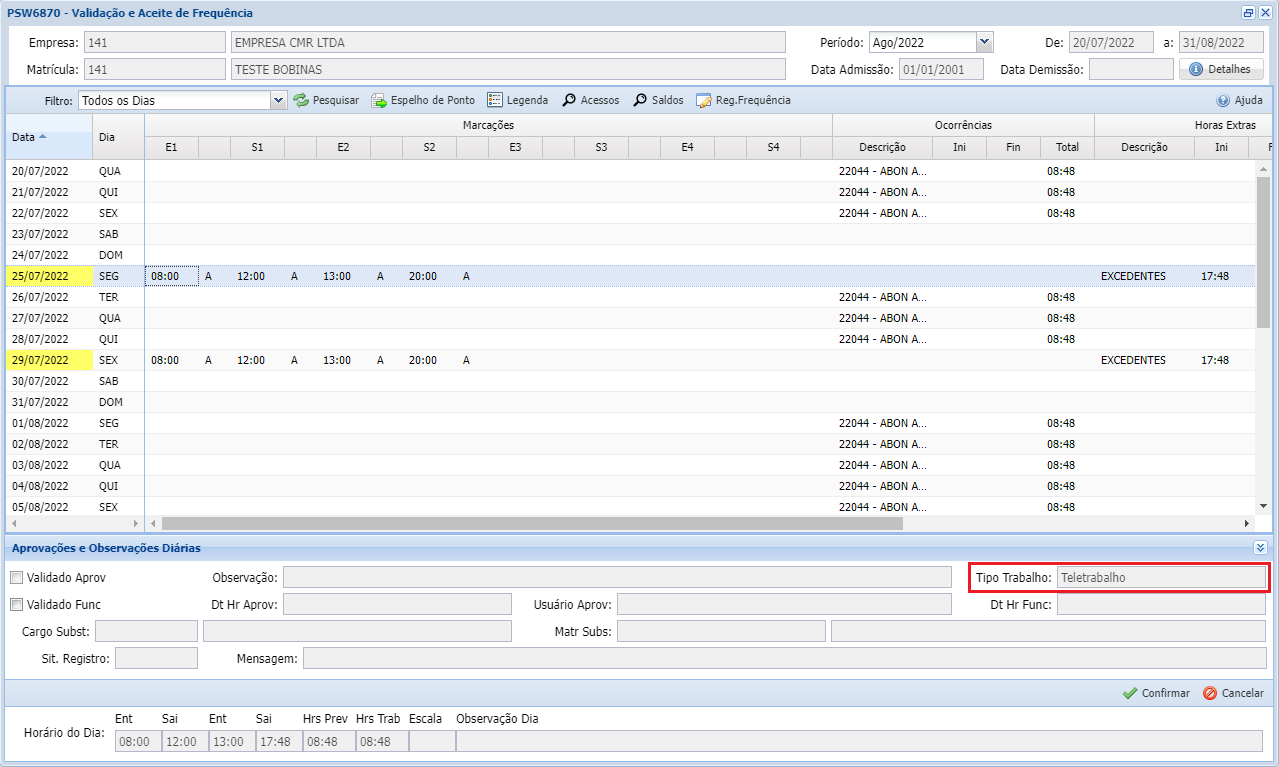Click the Usuário Aprov field
The image size is (1279, 767).
[784, 604]
